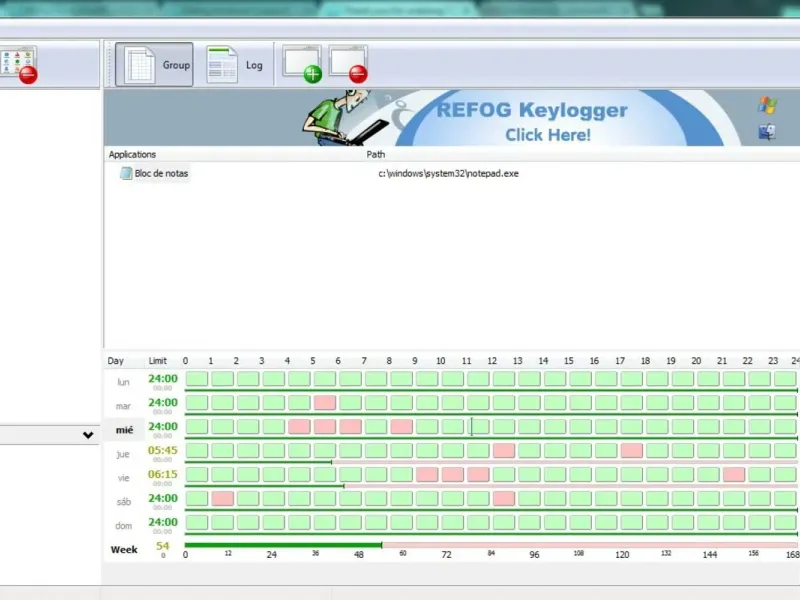
Task: Click the add application window icon
Action: tap(303, 64)
